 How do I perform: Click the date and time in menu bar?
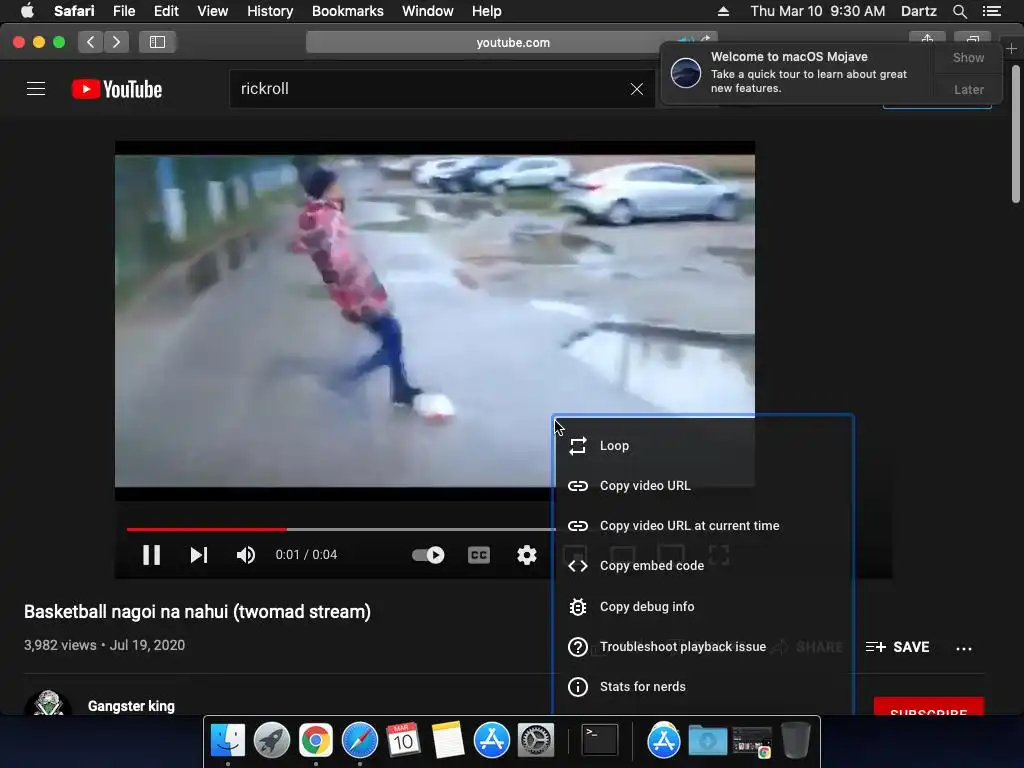pos(818,11)
